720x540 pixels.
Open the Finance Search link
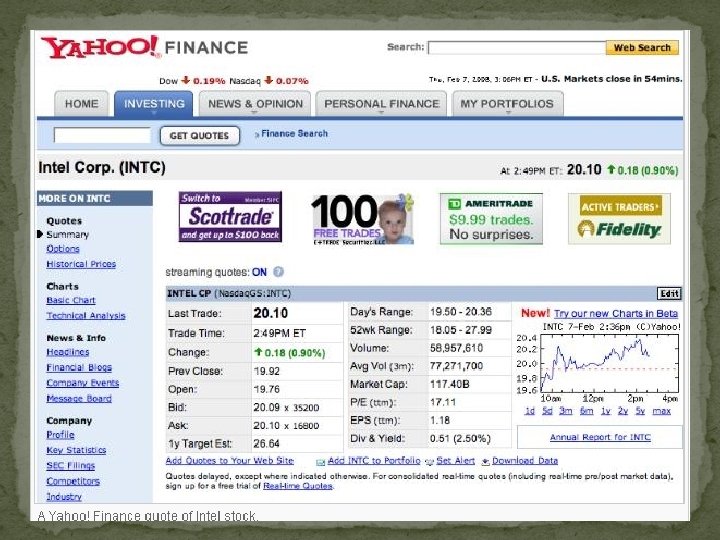294,134
